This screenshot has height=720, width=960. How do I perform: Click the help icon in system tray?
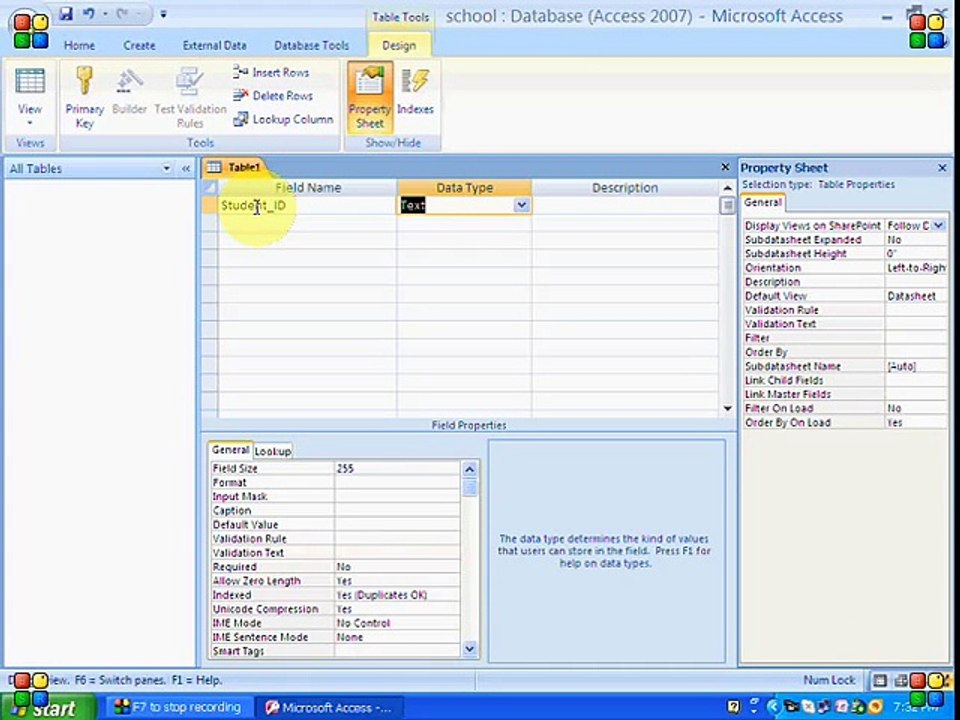click(733, 708)
